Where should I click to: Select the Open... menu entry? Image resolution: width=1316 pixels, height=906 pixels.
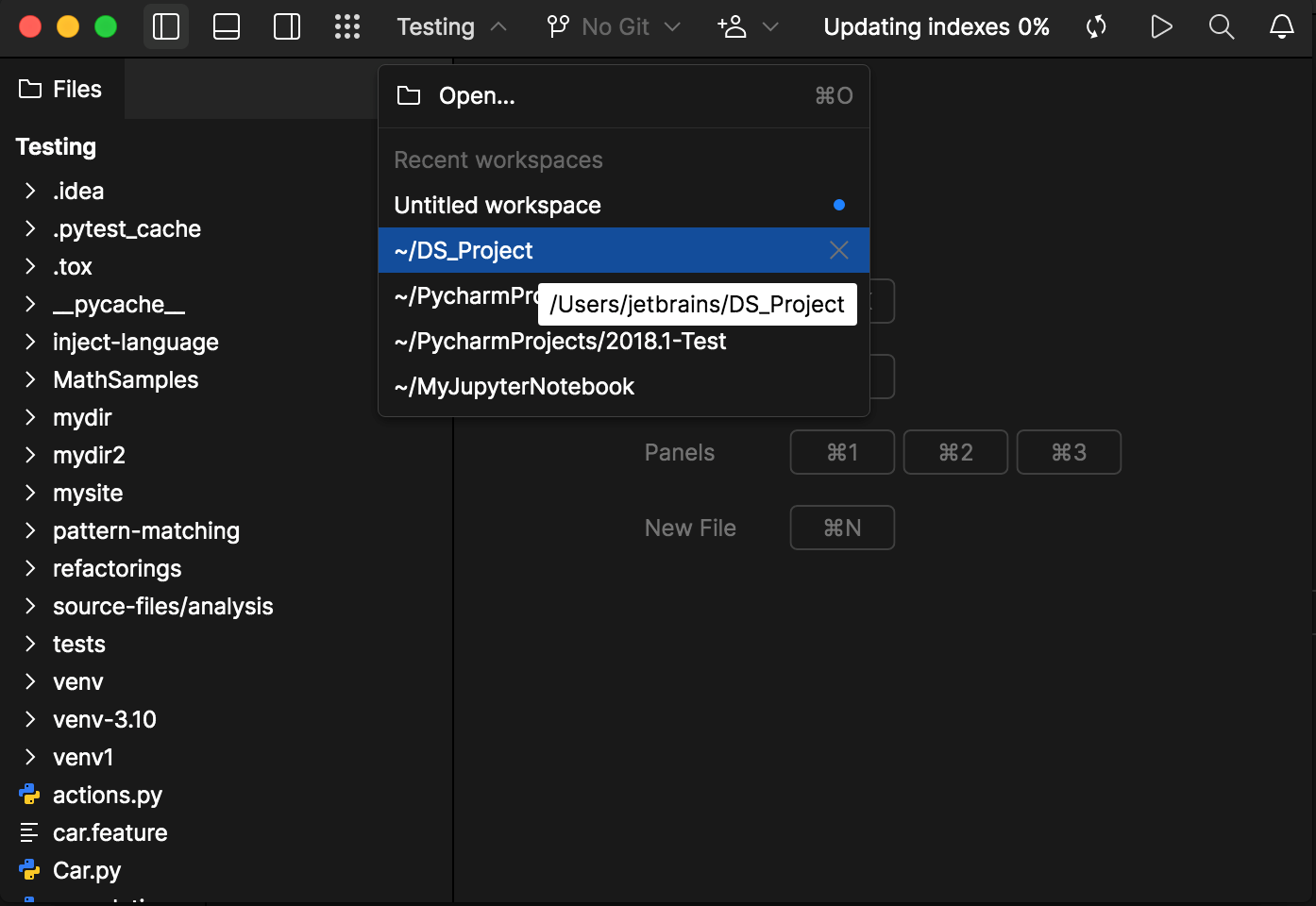click(477, 95)
